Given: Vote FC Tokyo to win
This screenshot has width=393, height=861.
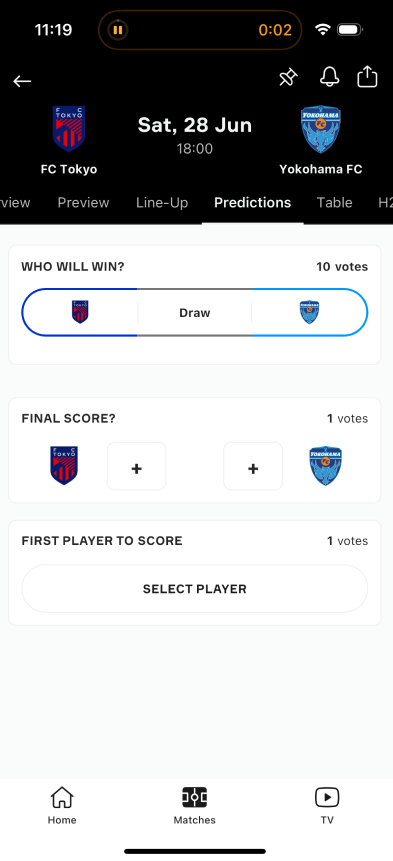Looking at the screenshot, I should (80, 312).
